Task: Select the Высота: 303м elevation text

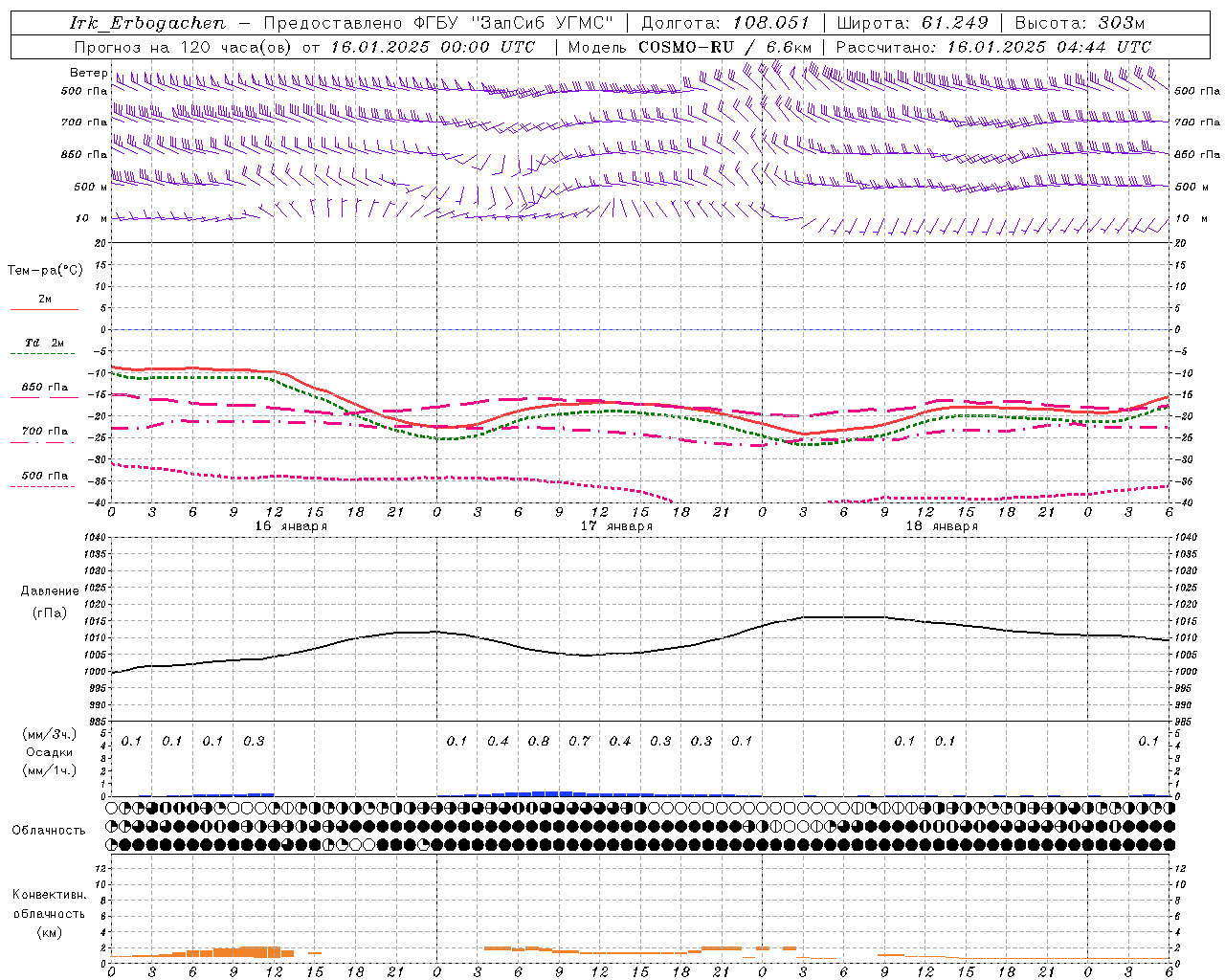Action: [x=1080, y=23]
